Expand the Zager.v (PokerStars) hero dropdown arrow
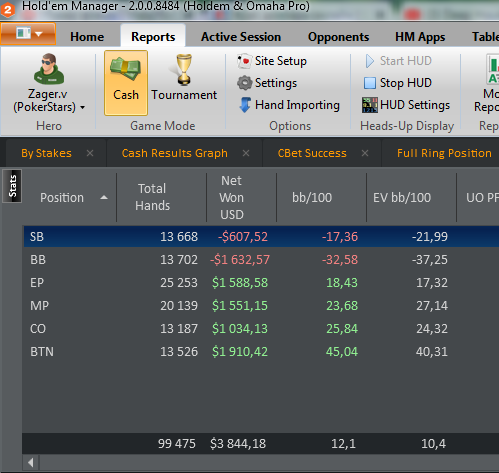Screen dimensions: 499x473 [82, 107]
